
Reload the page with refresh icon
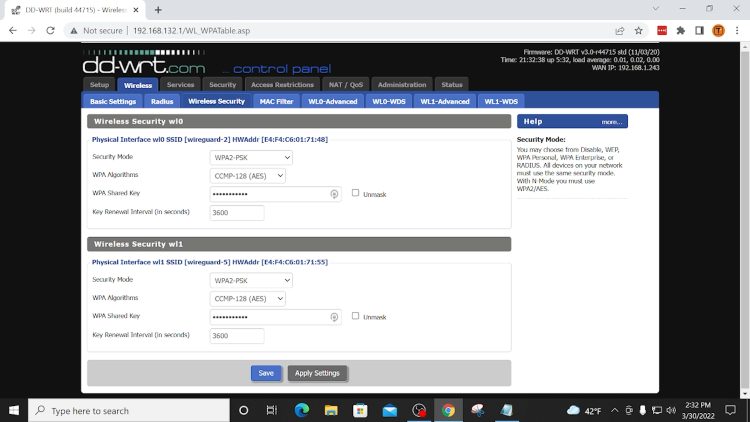[x=50, y=31]
